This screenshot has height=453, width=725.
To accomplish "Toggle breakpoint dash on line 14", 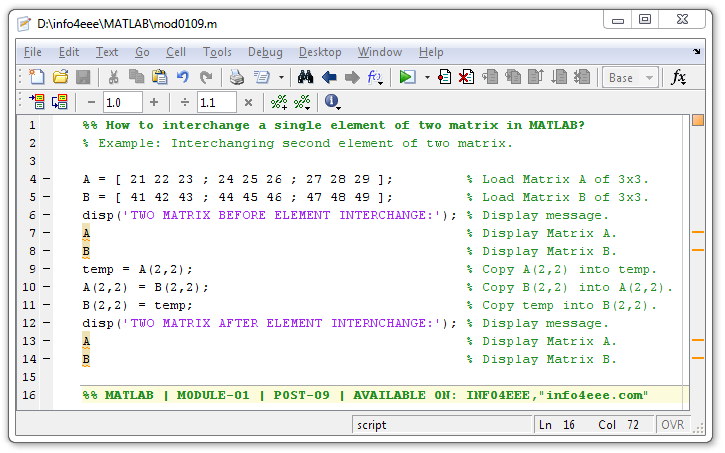I will click(47, 358).
